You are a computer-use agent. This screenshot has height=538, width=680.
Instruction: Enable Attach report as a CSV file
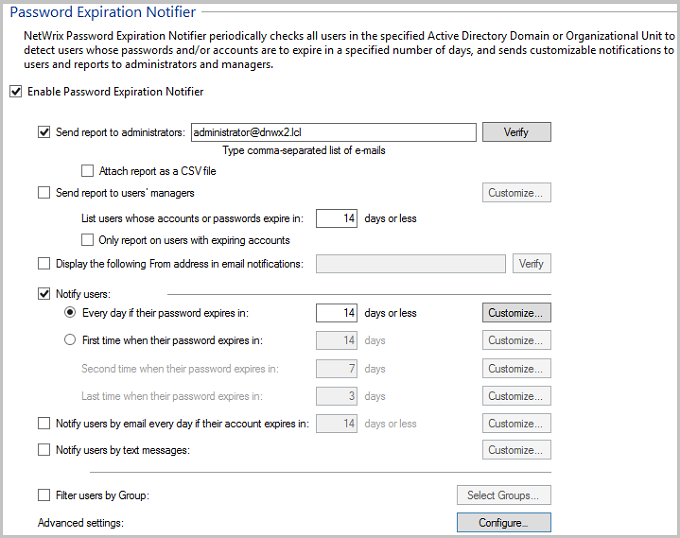pyautogui.click(x=87, y=171)
